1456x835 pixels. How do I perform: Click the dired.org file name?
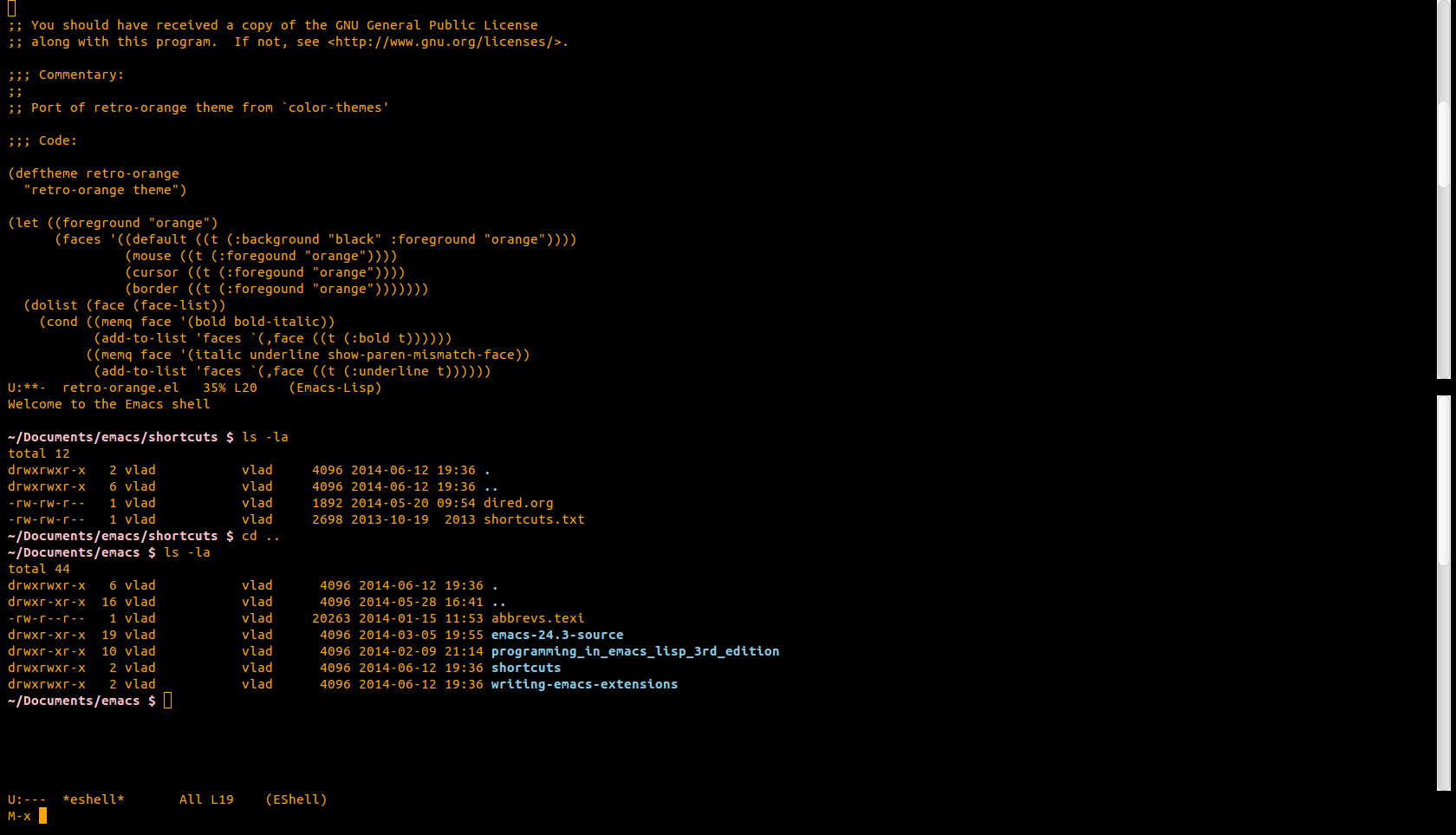518,503
